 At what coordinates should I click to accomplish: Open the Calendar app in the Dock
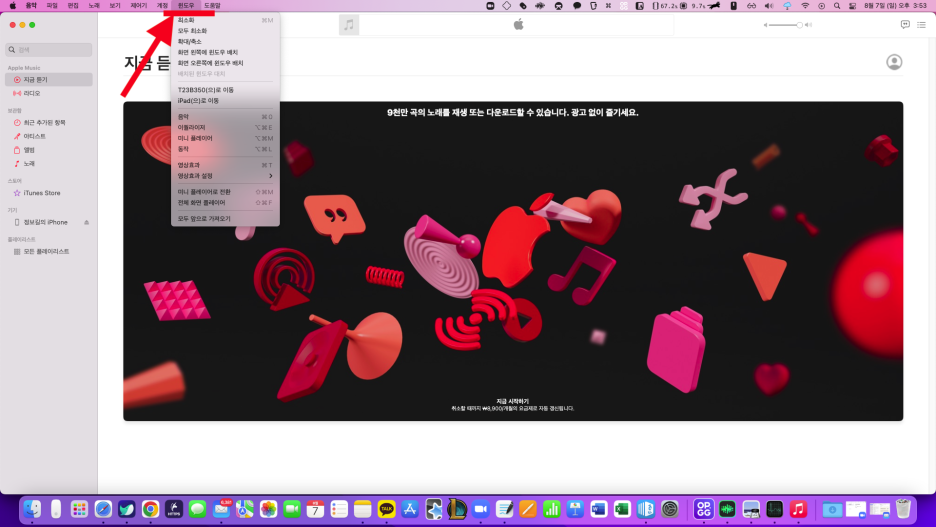click(315, 509)
